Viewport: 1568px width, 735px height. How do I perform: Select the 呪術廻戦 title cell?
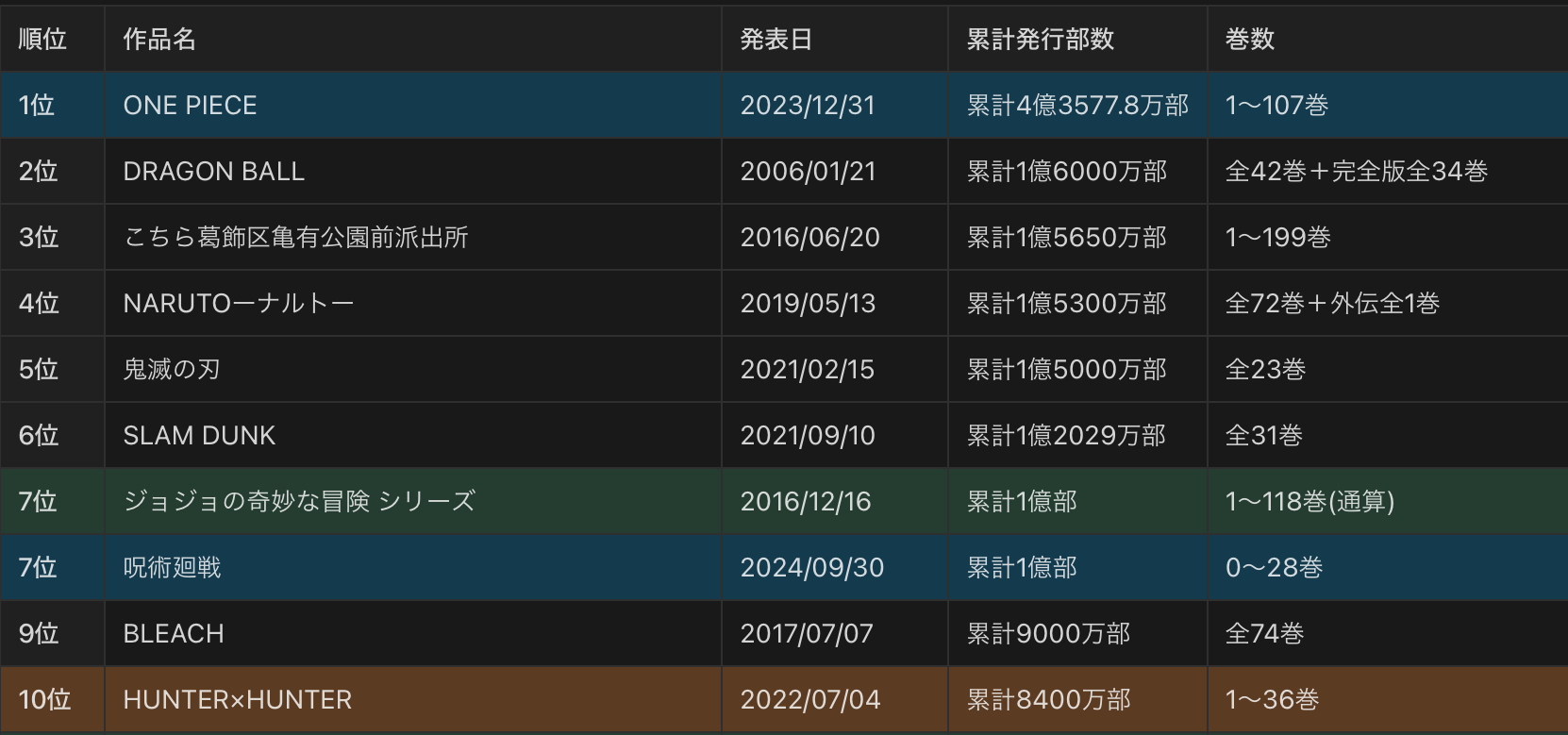point(172,567)
